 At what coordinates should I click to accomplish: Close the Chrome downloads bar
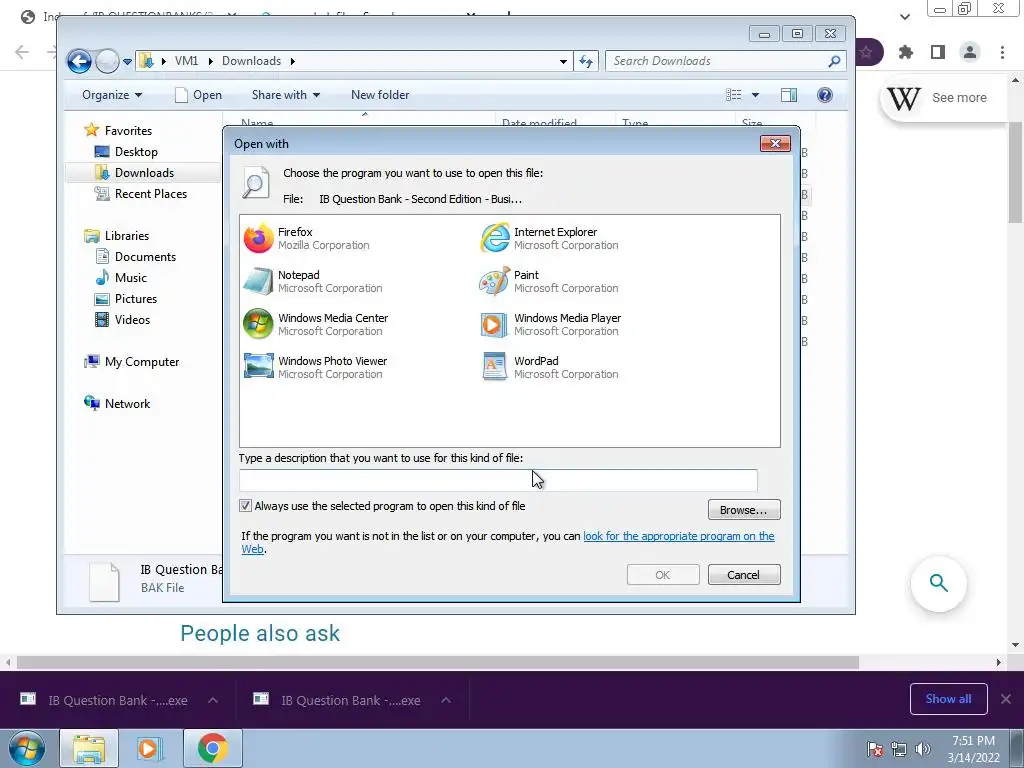tap(1006, 699)
